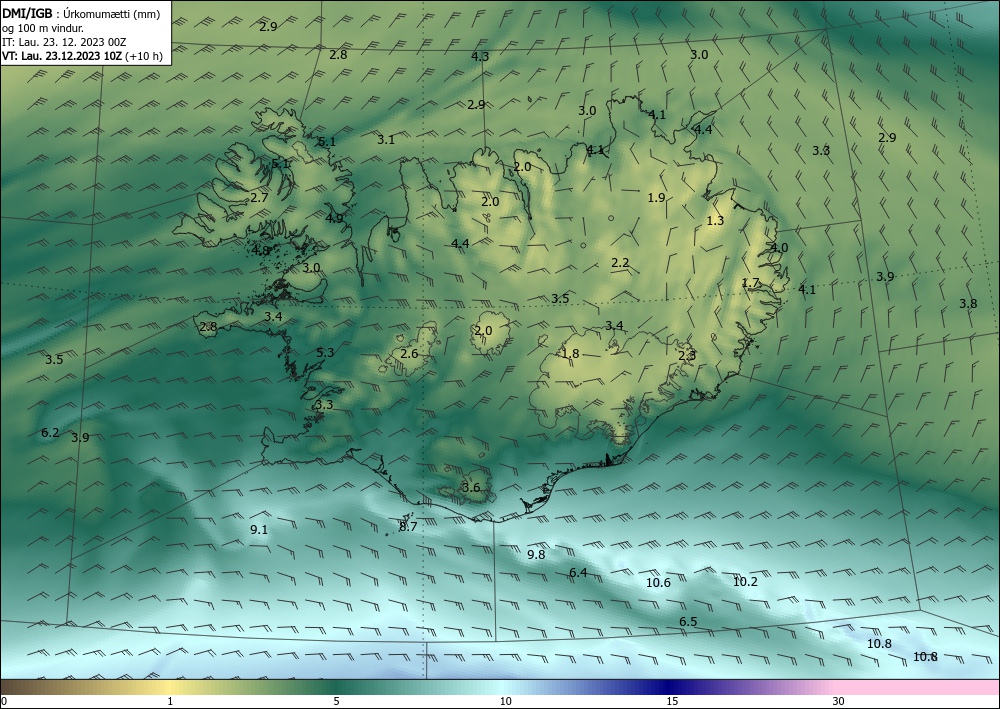Select the 'og 100 m vindur.' legend line
The width and height of the screenshot is (1000, 709).
point(43,28)
